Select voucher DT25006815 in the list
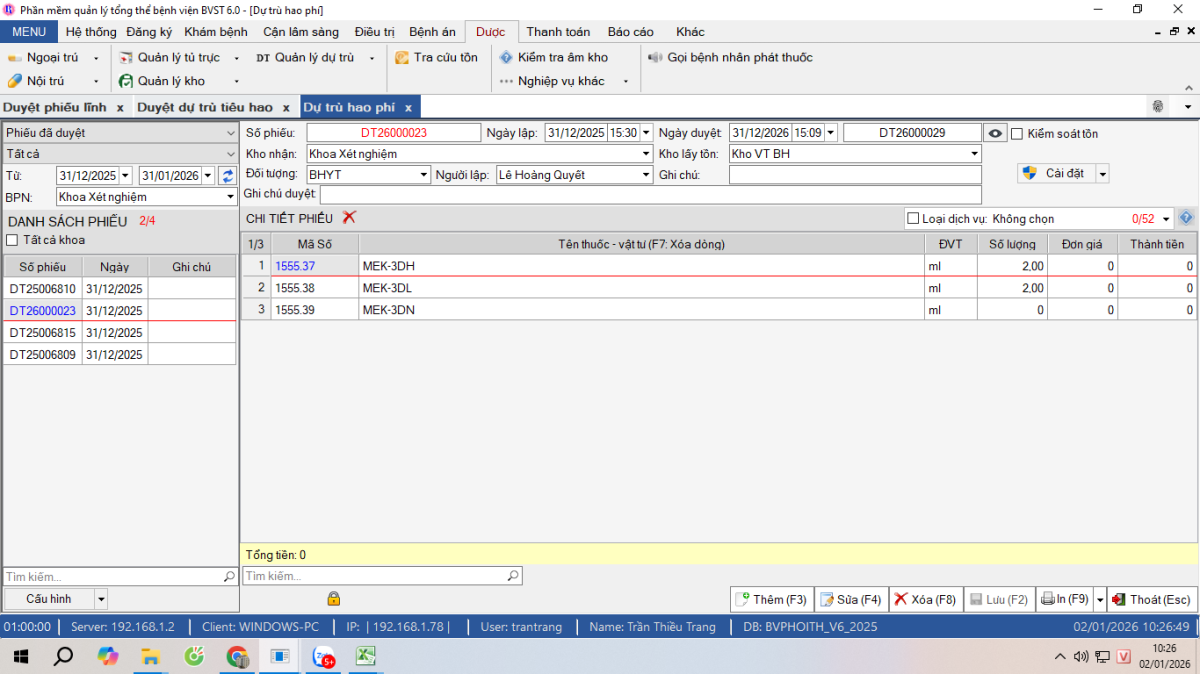The height and width of the screenshot is (674, 1200). pyautogui.click(x=42, y=333)
